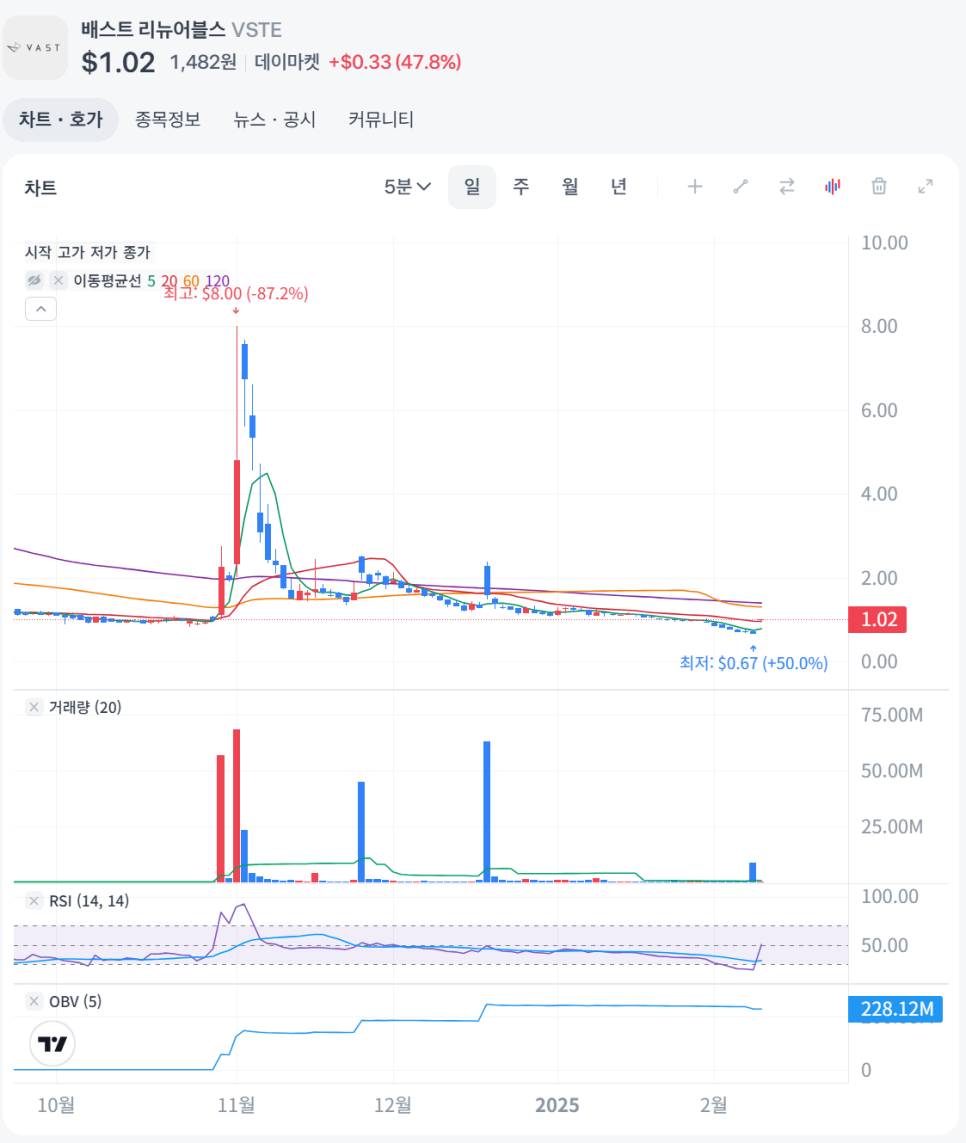The image size is (966, 1143).
Task: Select the line drawing tool icon
Action: (741, 187)
